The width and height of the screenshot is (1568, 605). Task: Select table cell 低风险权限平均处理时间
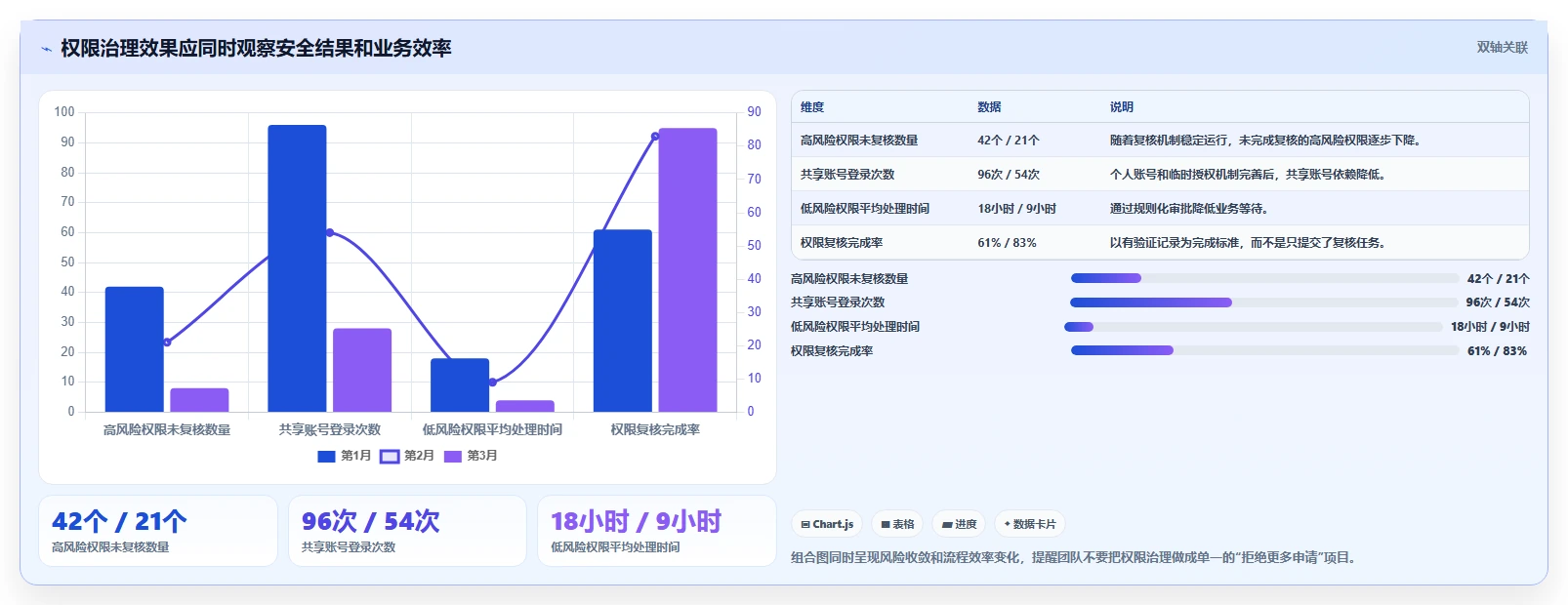[x=865, y=209]
